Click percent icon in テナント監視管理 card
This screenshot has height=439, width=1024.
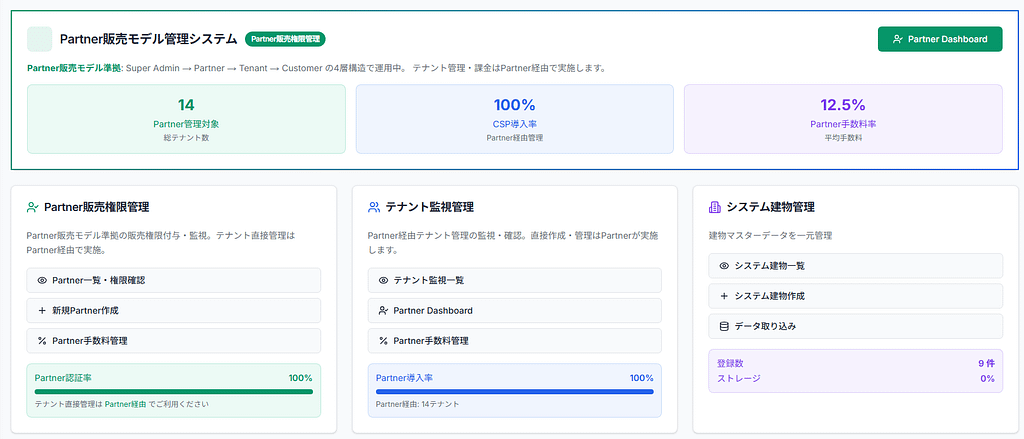point(383,341)
